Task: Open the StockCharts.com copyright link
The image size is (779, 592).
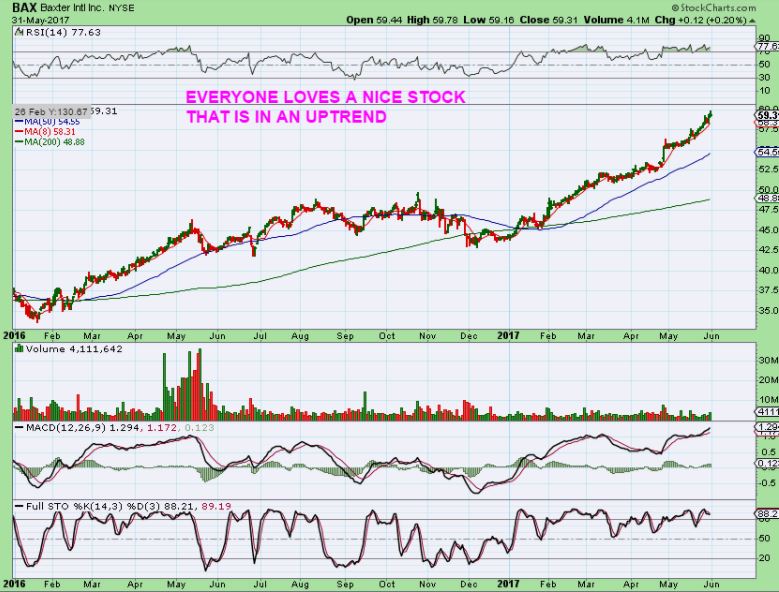Action: pyautogui.click(x=713, y=8)
